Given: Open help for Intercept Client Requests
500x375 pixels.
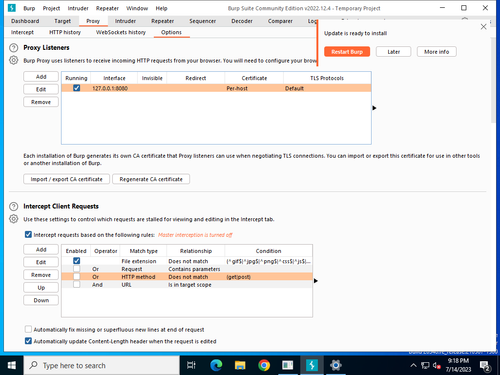Looking at the screenshot, I should pyautogui.click(x=13, y=206).
